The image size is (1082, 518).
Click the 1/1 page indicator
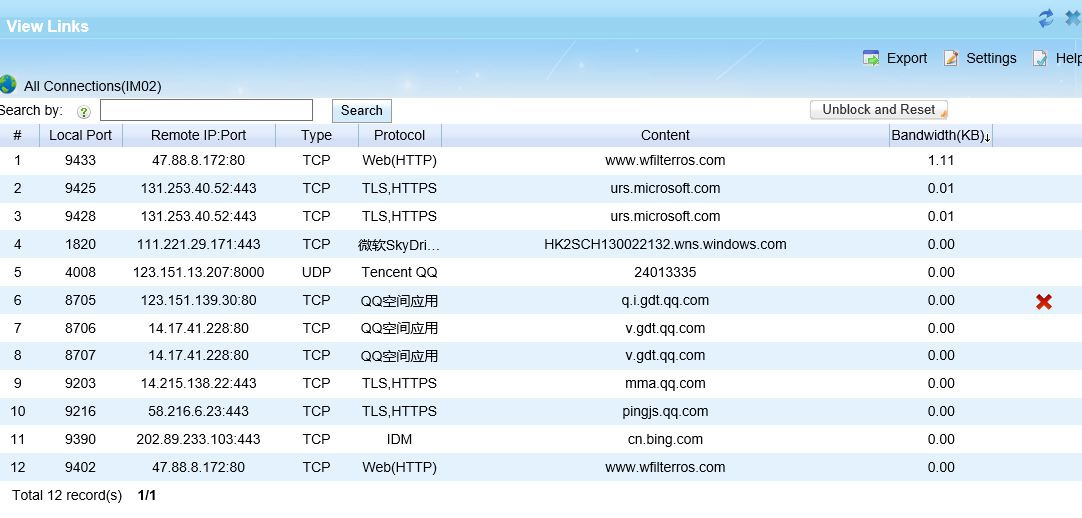tap(147, 495)
